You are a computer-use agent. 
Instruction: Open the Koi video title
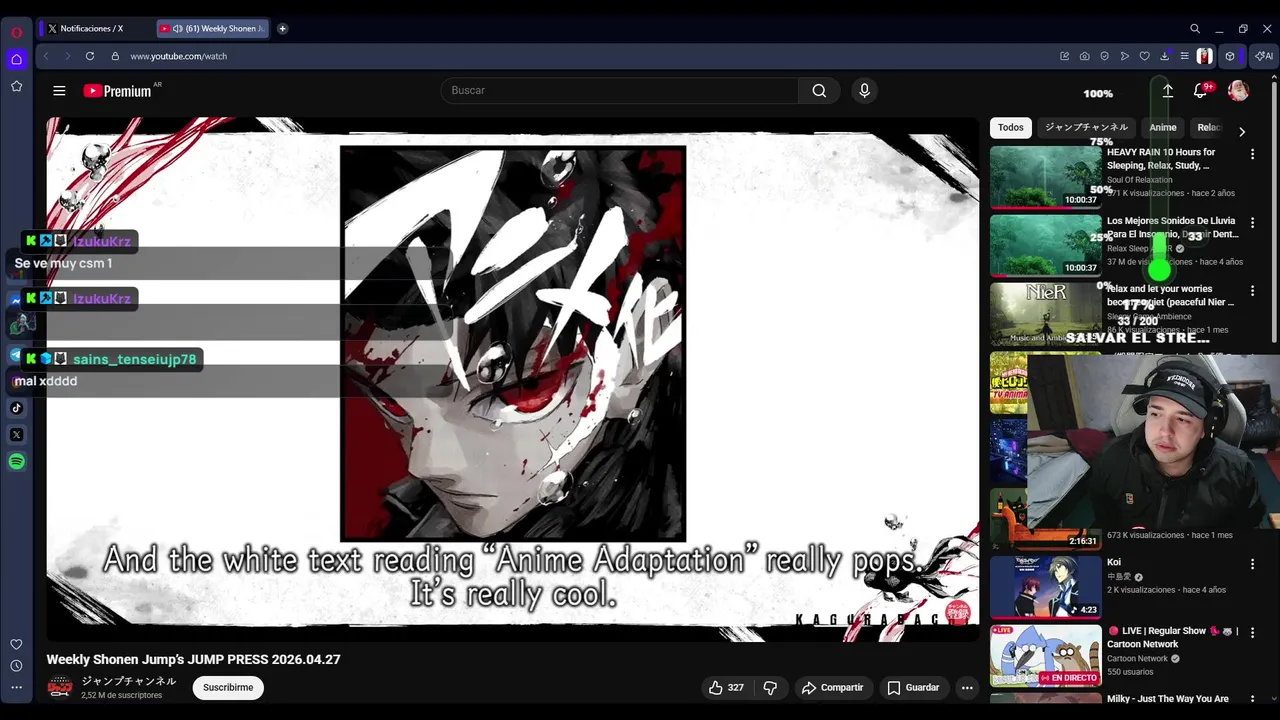(1114, 563)
